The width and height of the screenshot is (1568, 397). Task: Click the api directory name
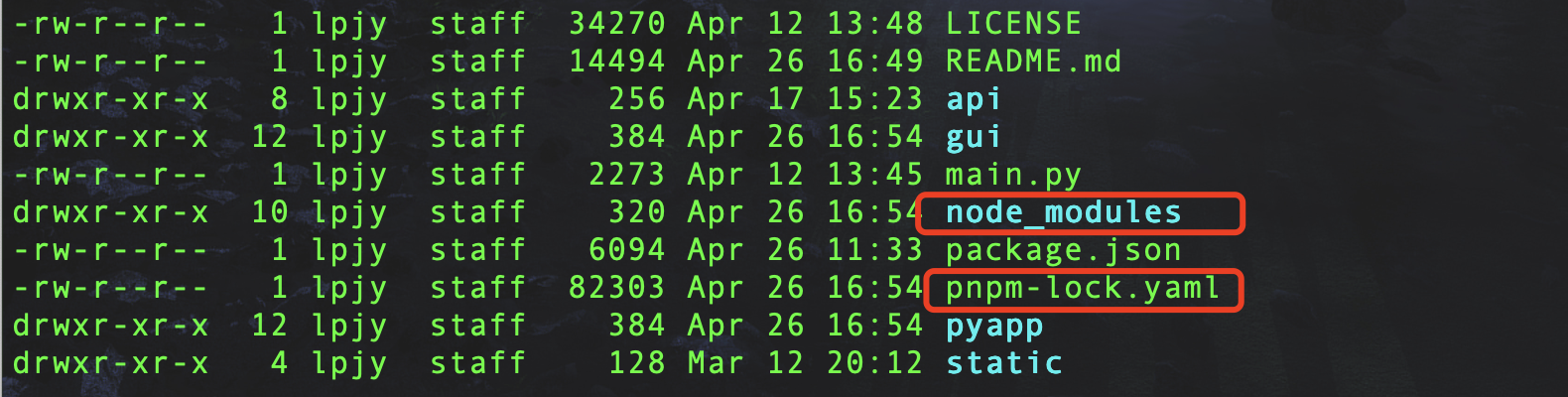[x=973, y=100]
